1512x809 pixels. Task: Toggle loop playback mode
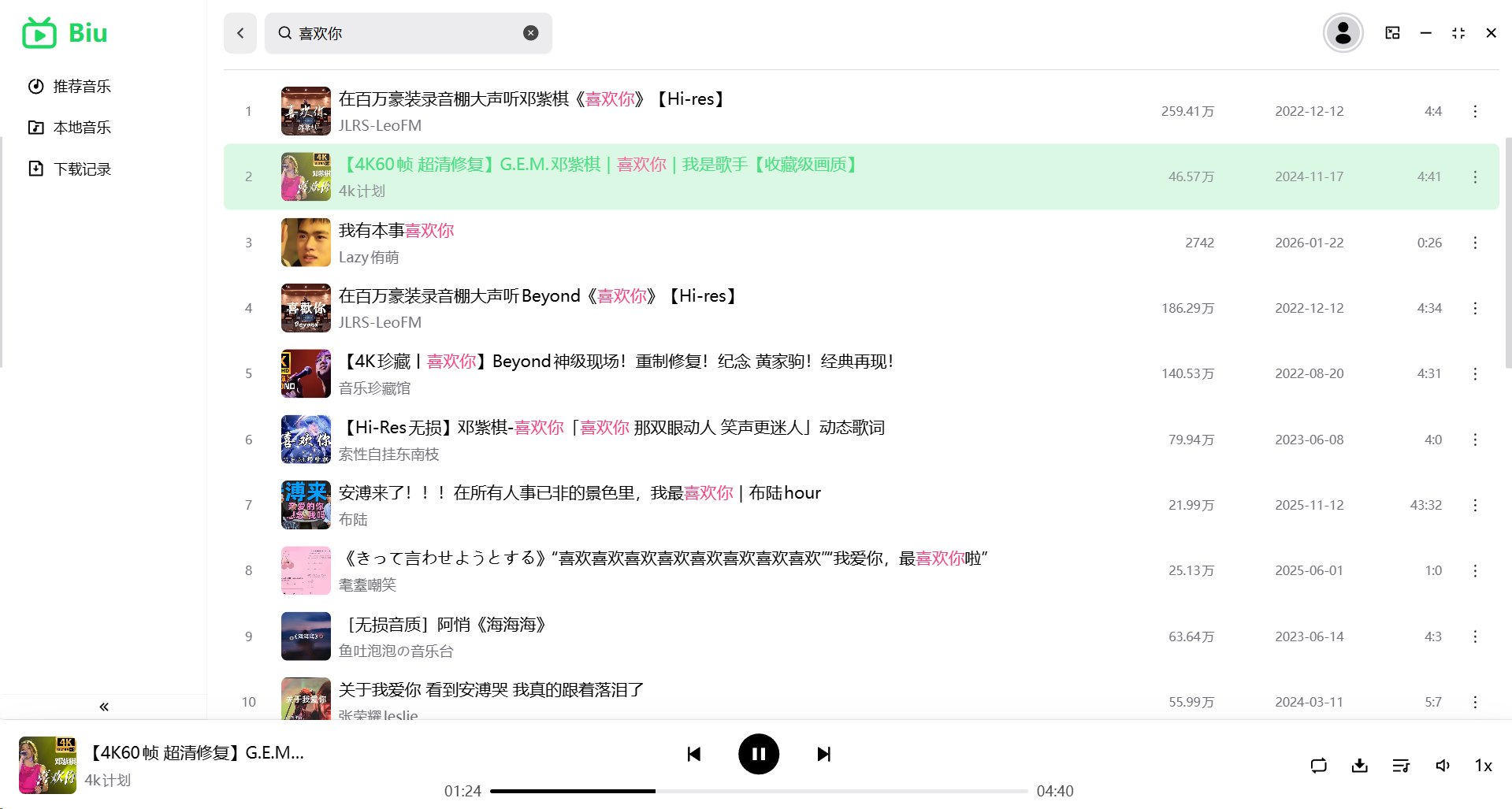1318,765
